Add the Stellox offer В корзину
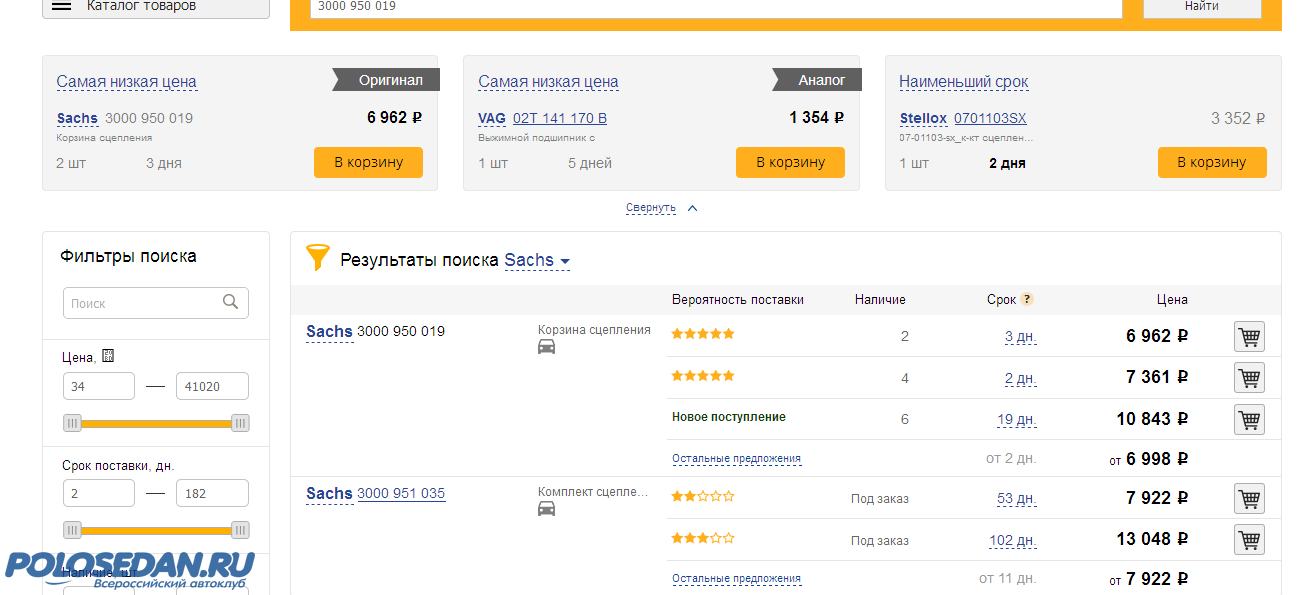The image size is (1308, 595). [1212, 162]
